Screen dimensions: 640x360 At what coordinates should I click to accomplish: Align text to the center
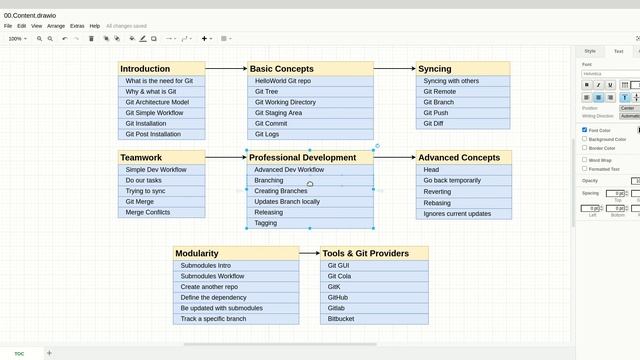coord(598,98)
